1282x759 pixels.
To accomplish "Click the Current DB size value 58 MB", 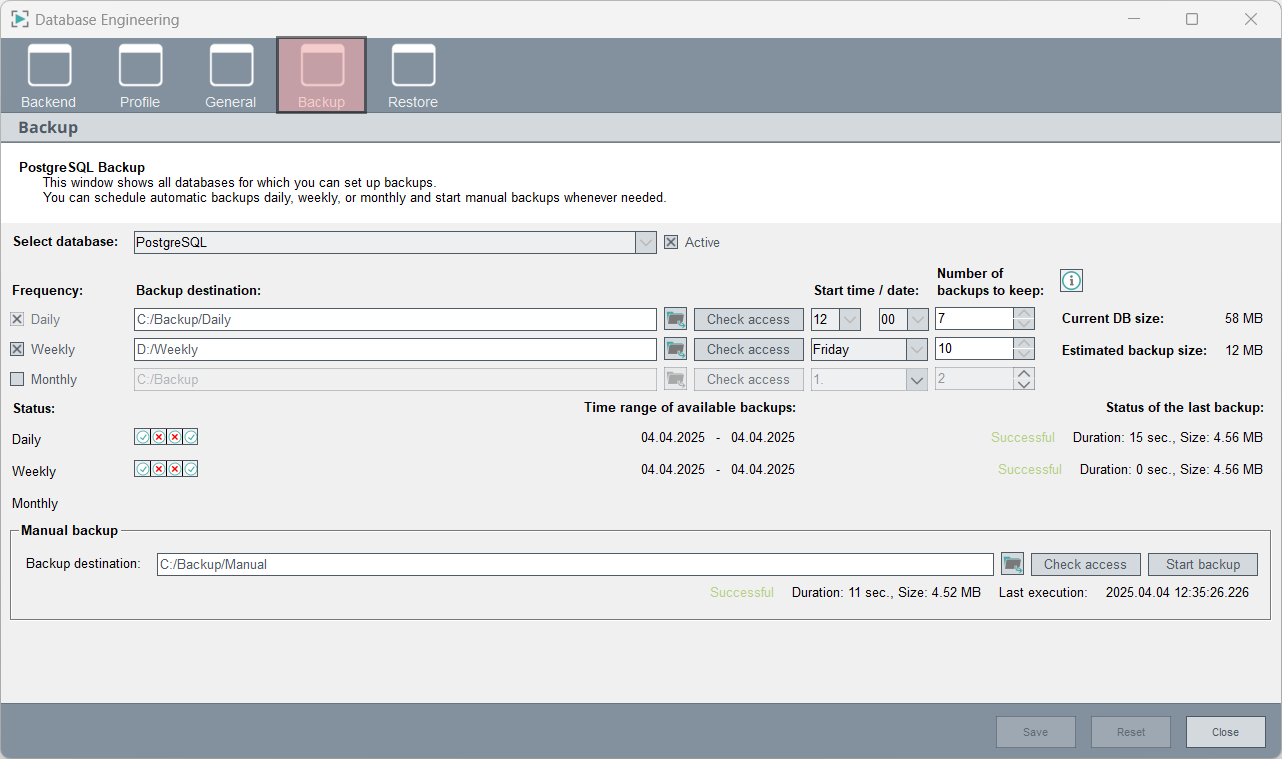I will pyautogui.click(x=1244, y=319).
